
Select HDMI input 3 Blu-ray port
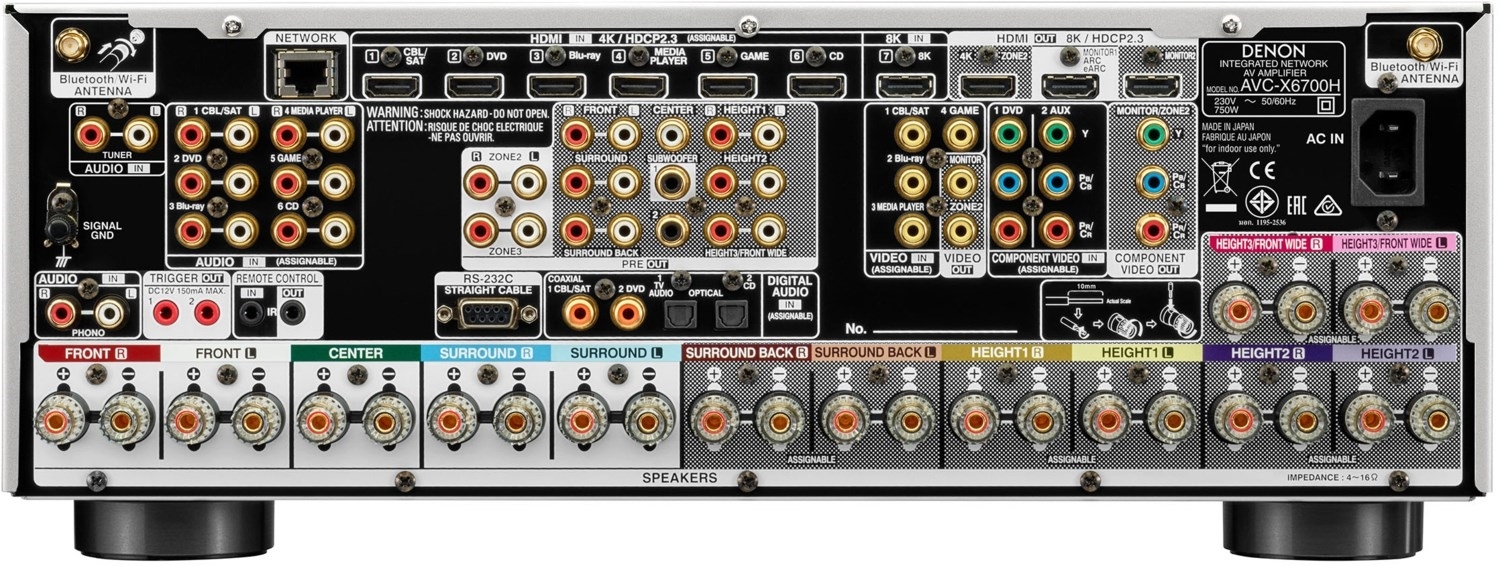556,86
